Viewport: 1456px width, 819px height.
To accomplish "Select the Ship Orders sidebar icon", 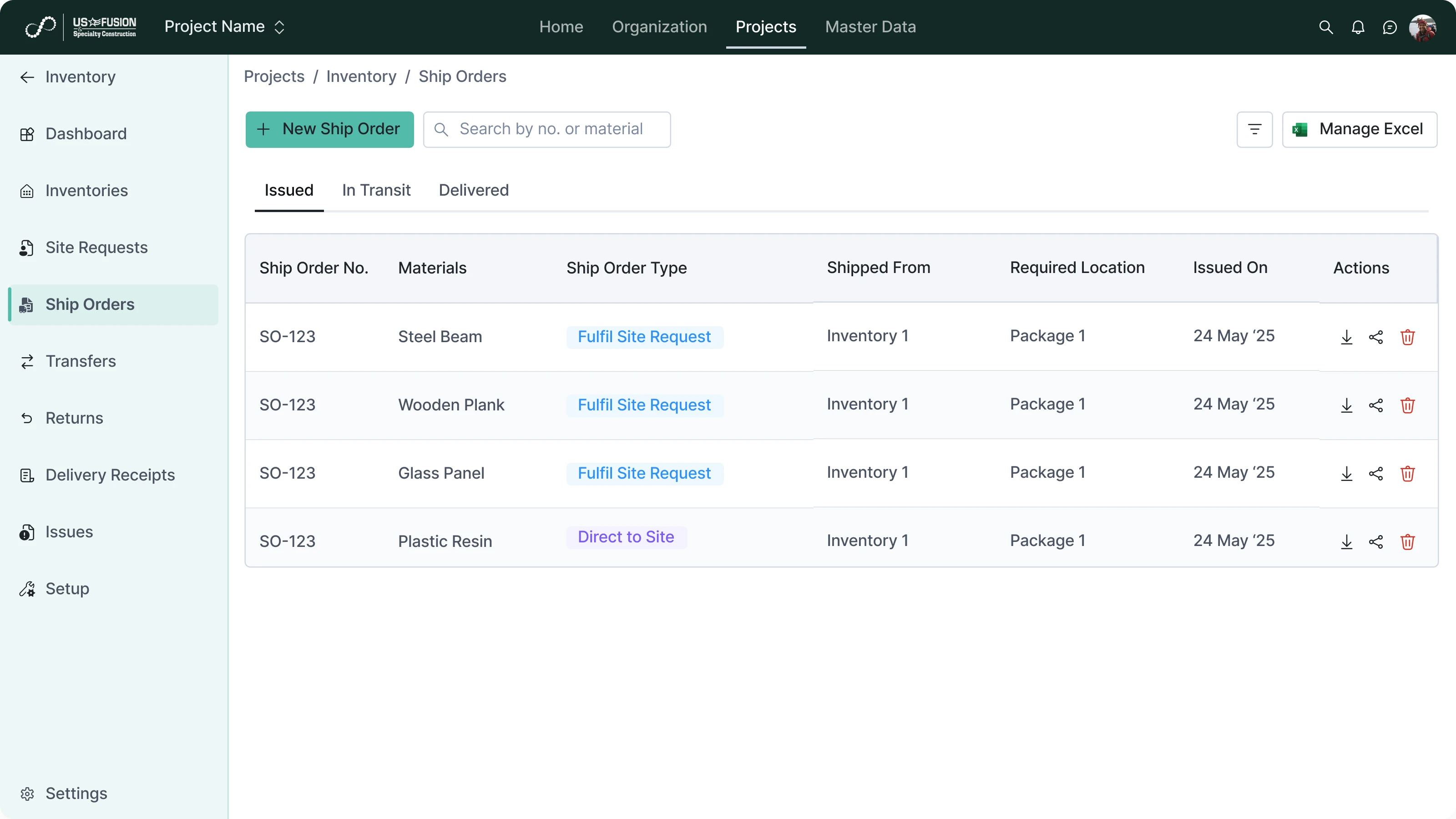I will [26, 305].
